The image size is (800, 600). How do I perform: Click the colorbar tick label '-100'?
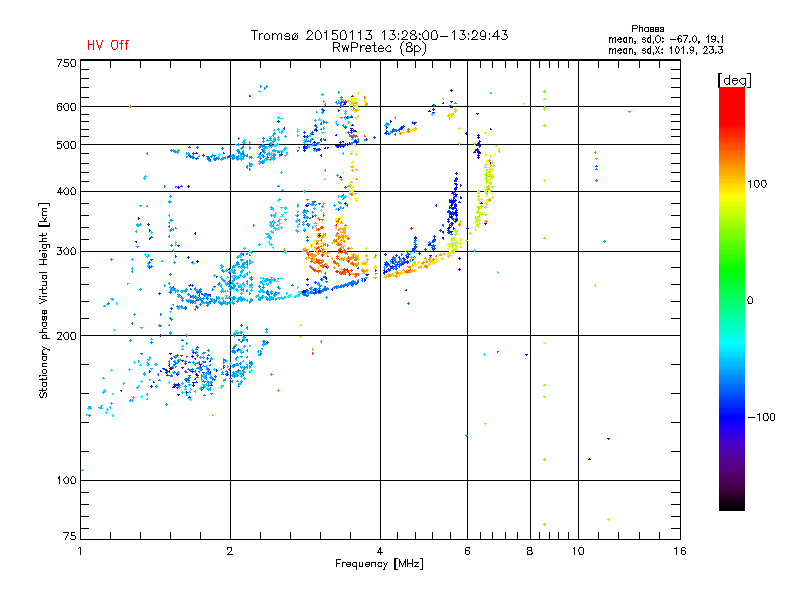tap(761, 417)
